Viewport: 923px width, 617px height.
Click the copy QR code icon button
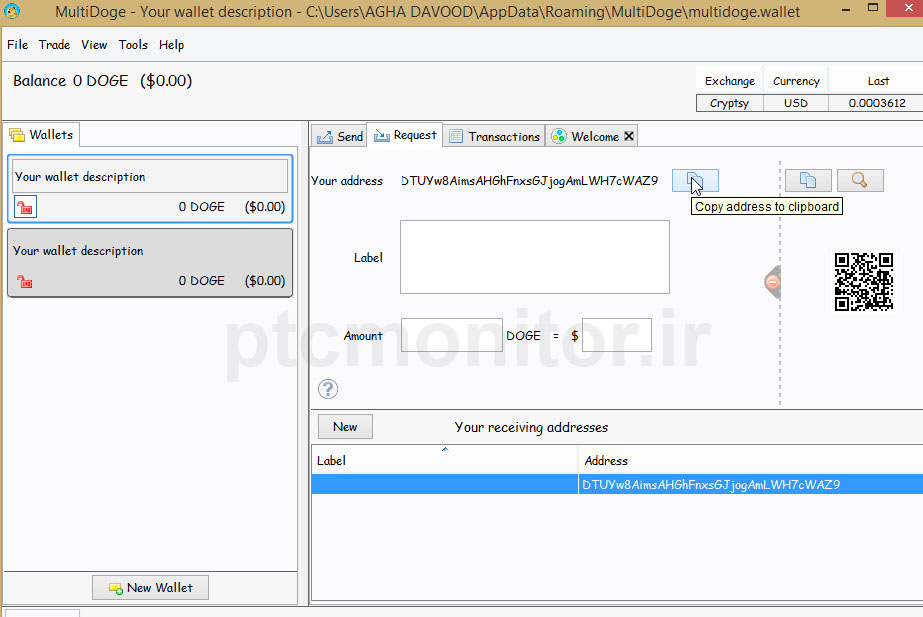pos(808,180)
